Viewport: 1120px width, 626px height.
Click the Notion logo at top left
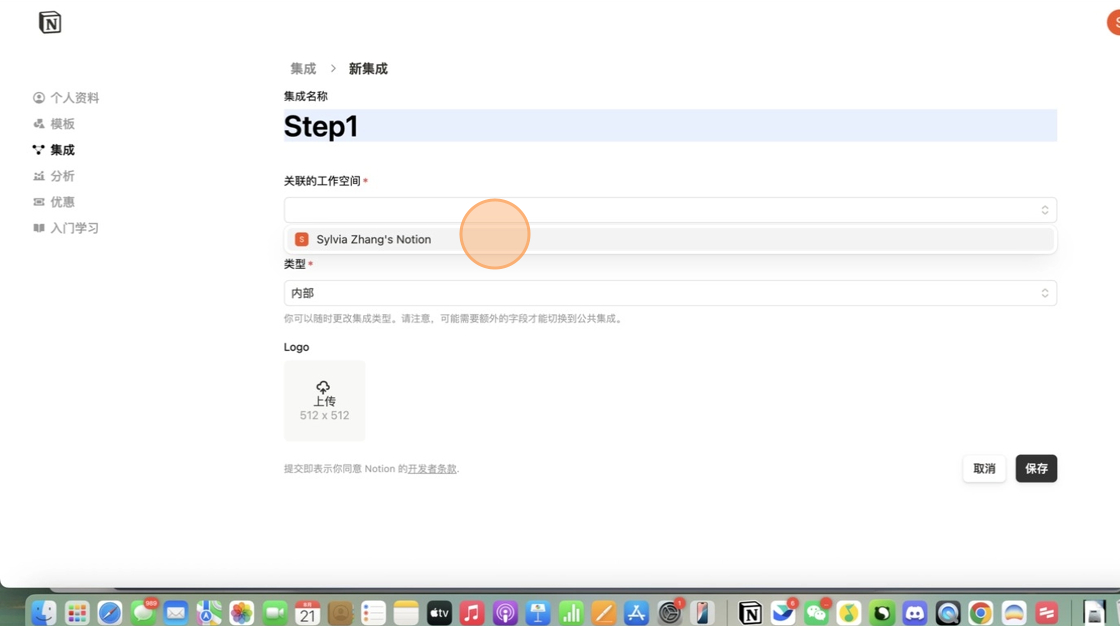click(50, 23)
